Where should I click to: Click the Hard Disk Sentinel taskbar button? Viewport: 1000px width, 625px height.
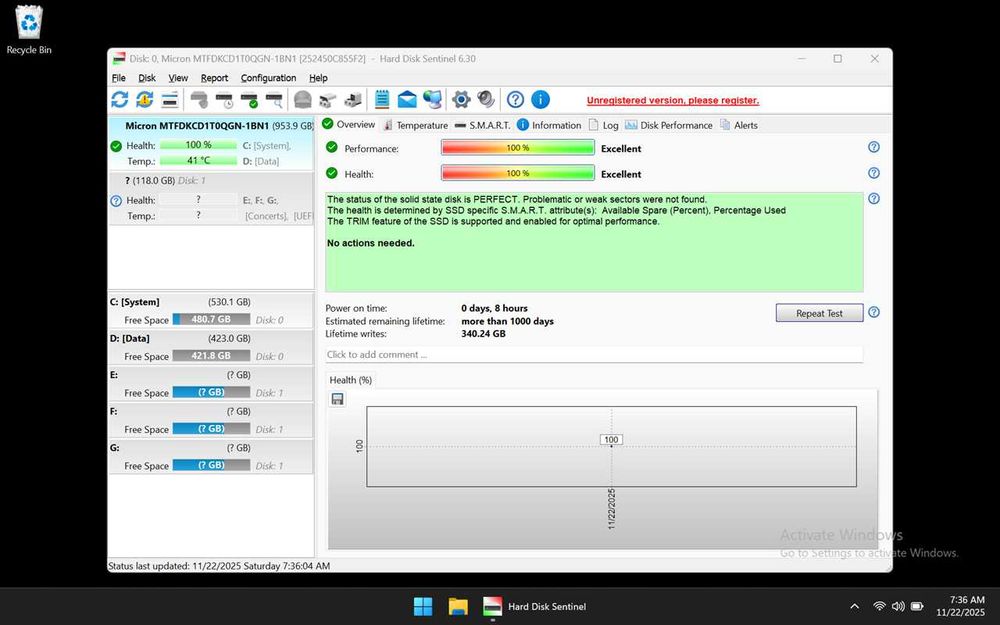click(534, 607)
